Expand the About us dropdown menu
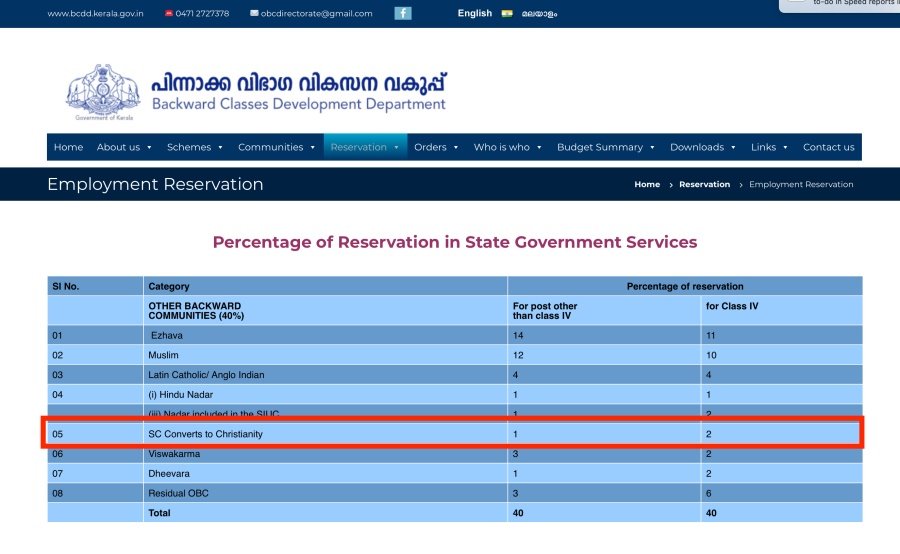Viewport: 900px width, 554px height. point(124,147)
